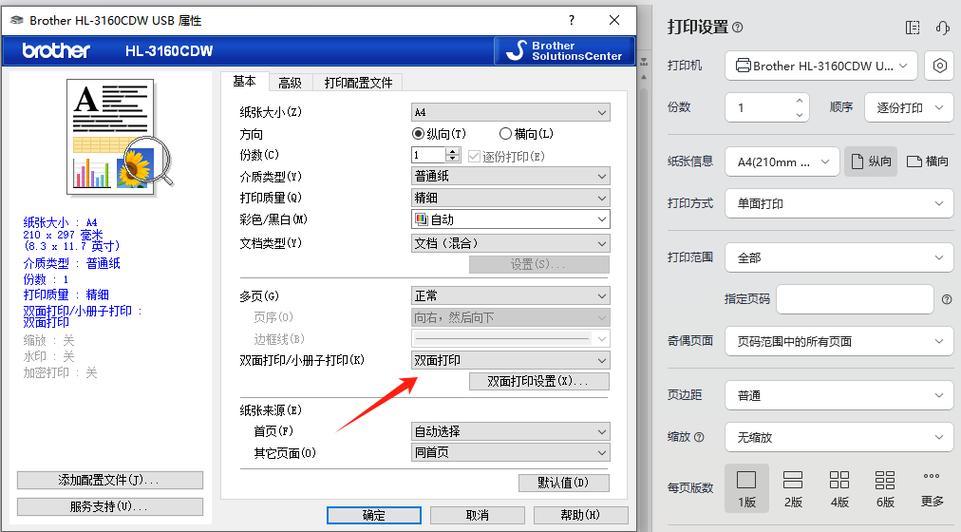Open 页边距 普通 dropdown
Viewport: 961px width, 532px height.
coord(839,395)
